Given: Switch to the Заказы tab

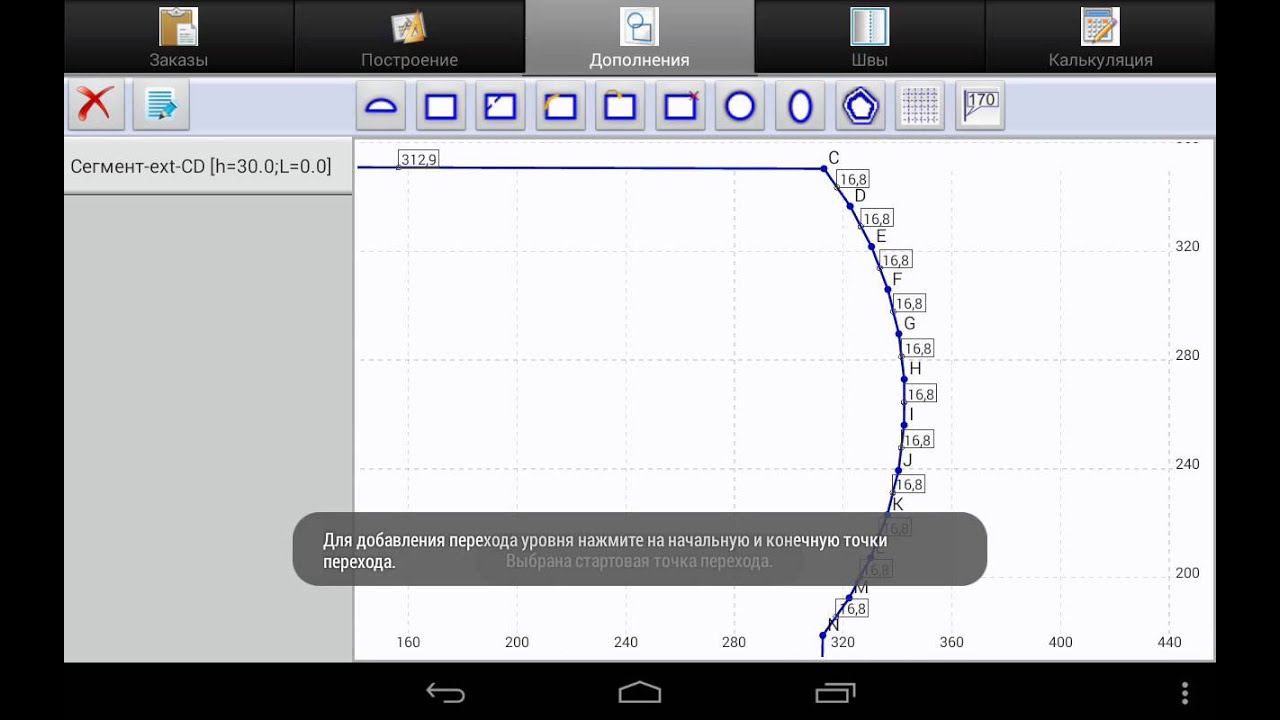Looking at the screenshot, I should point(179,38).
